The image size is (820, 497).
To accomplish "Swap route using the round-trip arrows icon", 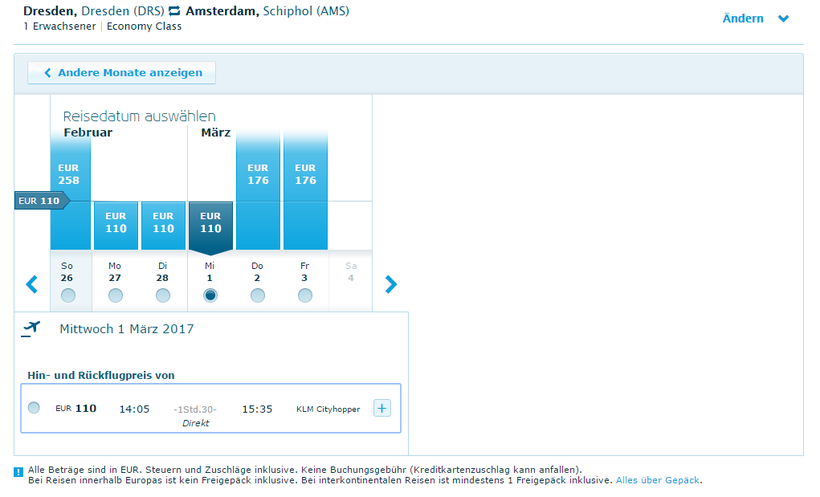I will pyautogui.click(x=174, y=11).
